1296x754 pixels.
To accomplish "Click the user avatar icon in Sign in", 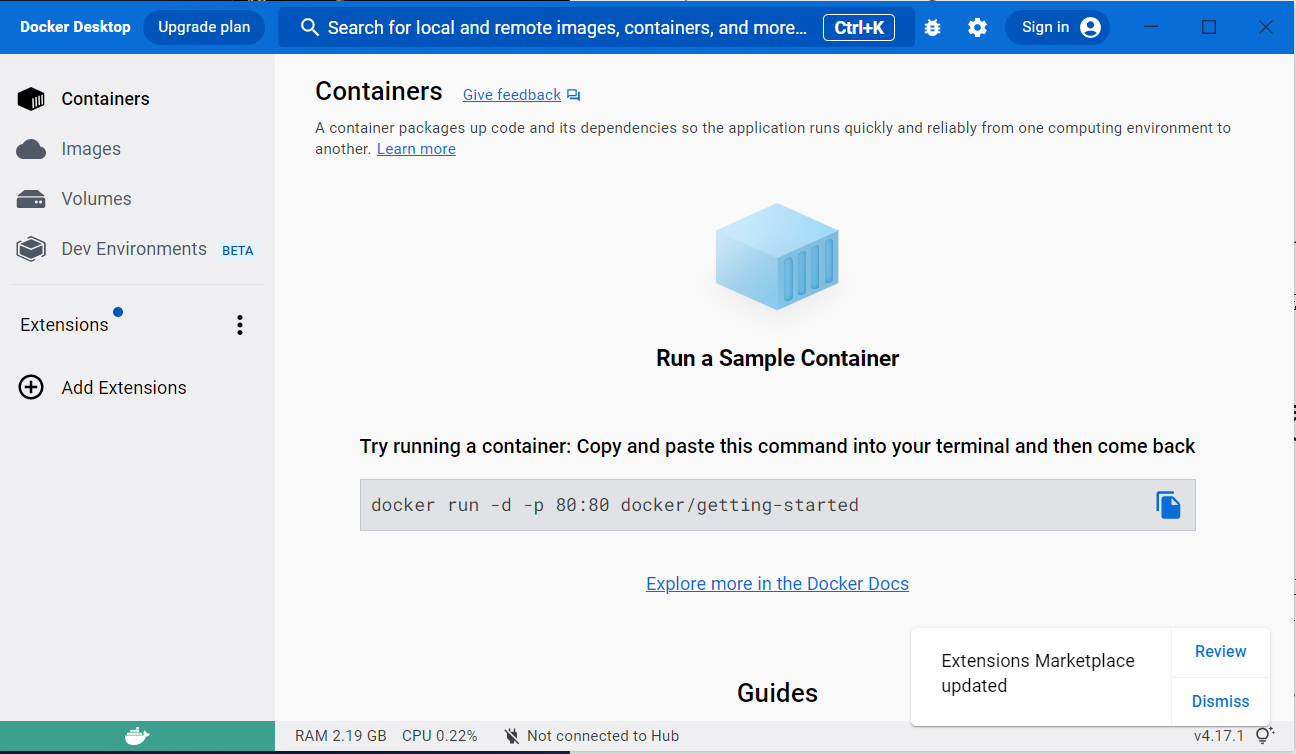I will [x=1090, y=27].
